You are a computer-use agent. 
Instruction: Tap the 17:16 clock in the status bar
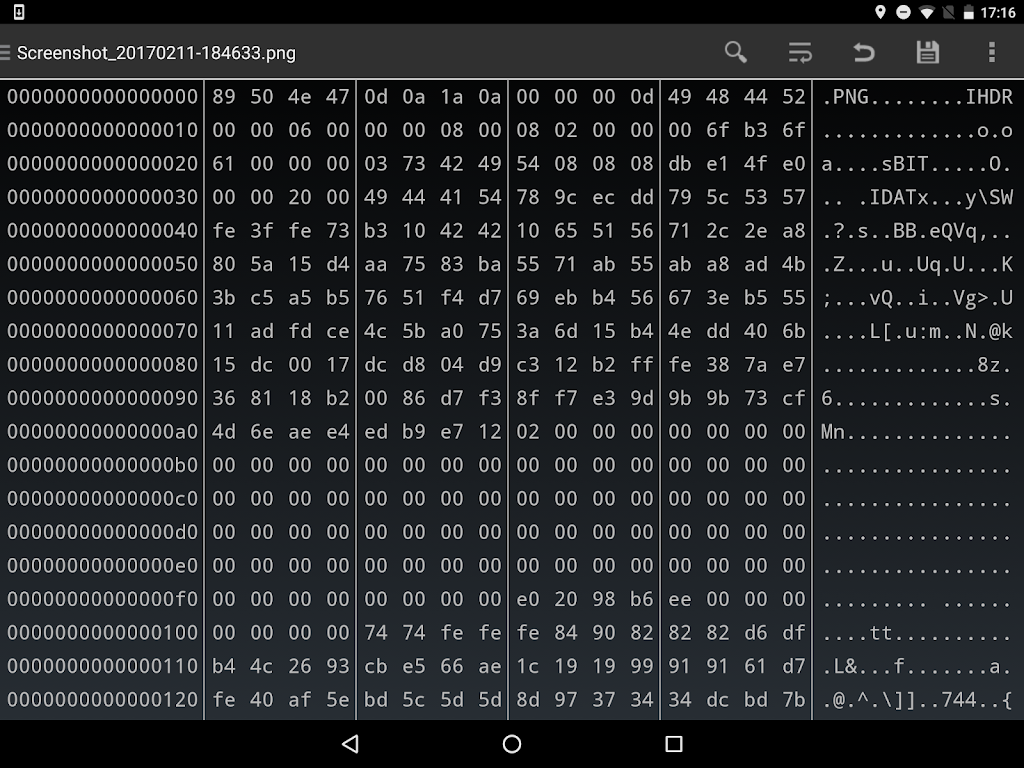997,13
